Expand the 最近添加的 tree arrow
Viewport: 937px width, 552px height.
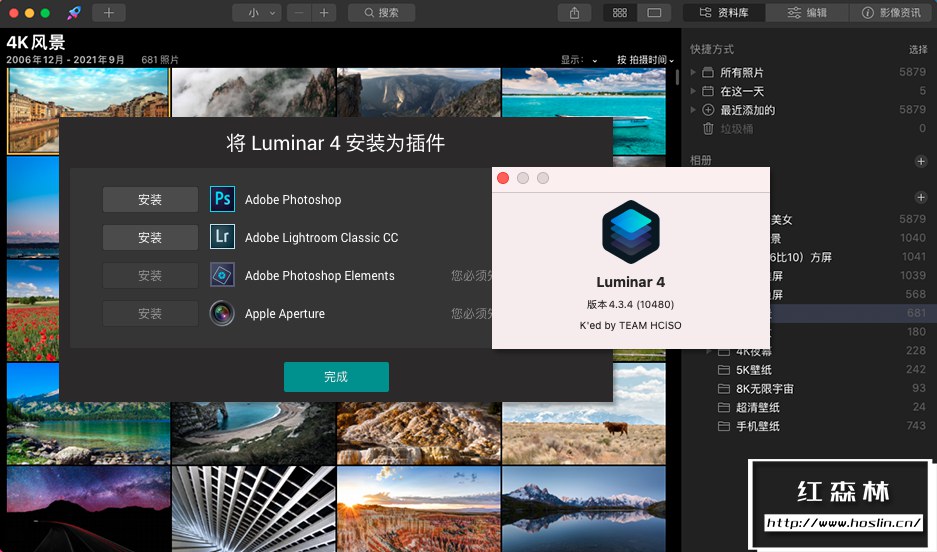coord(693,110)
